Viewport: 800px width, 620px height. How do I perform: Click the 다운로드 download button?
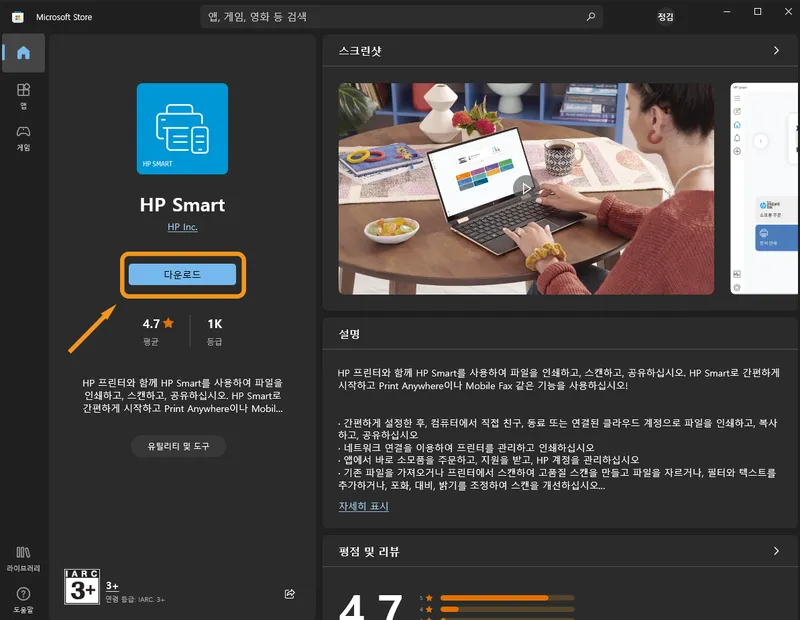182,275
